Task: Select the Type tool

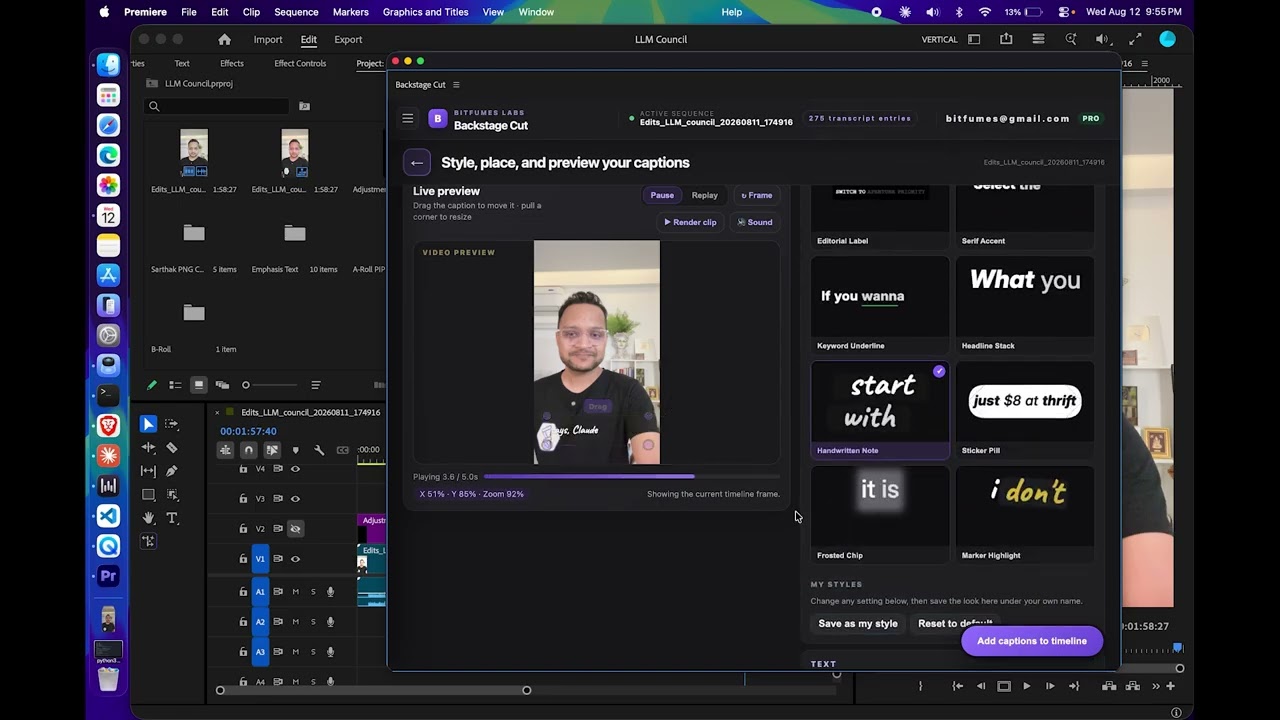Action: pos(172,518)
